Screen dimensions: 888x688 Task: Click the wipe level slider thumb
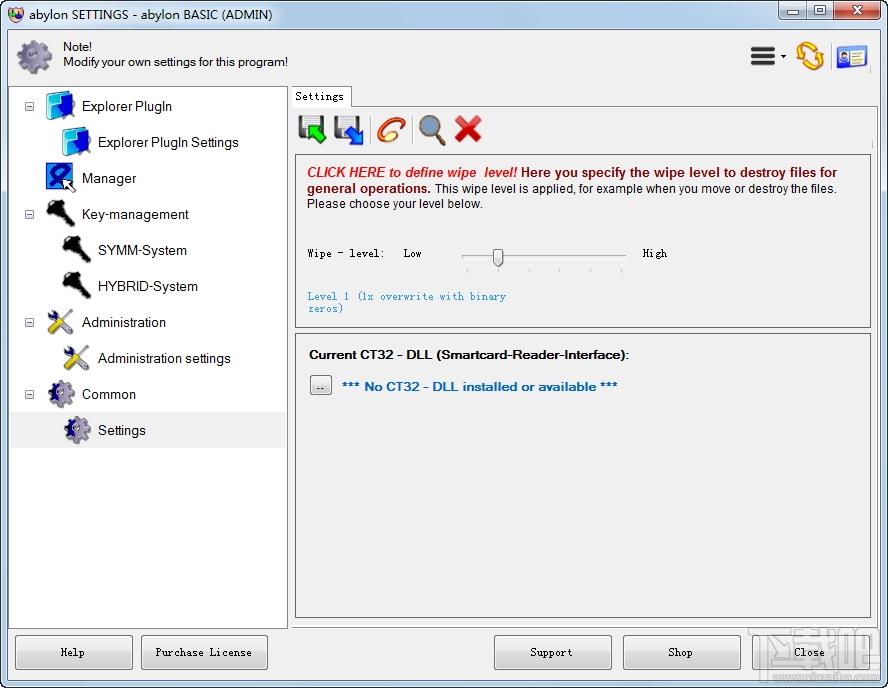click(x=498, y=257)
